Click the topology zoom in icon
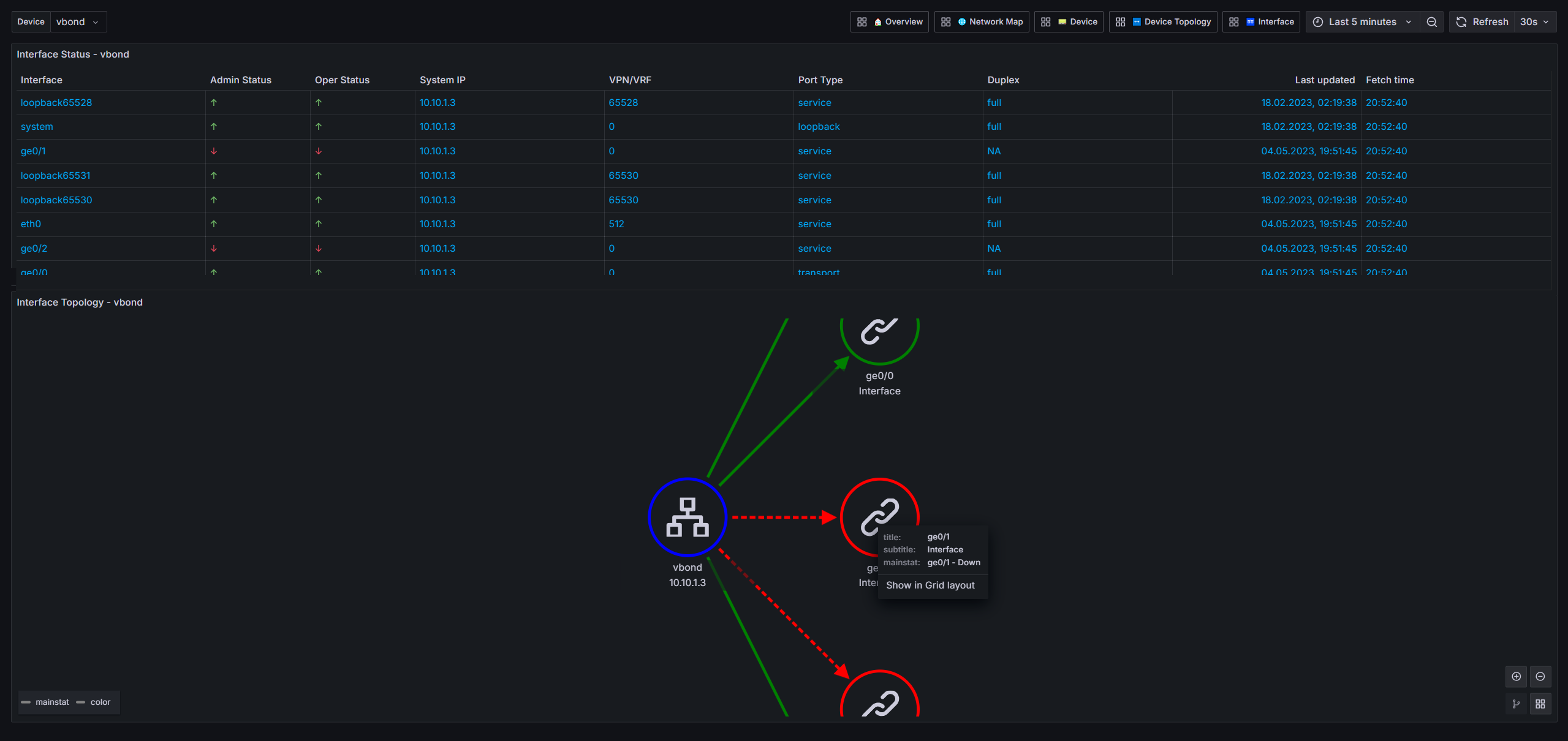The width and height of the screenshot is (1568, 741). point(1516,677)
